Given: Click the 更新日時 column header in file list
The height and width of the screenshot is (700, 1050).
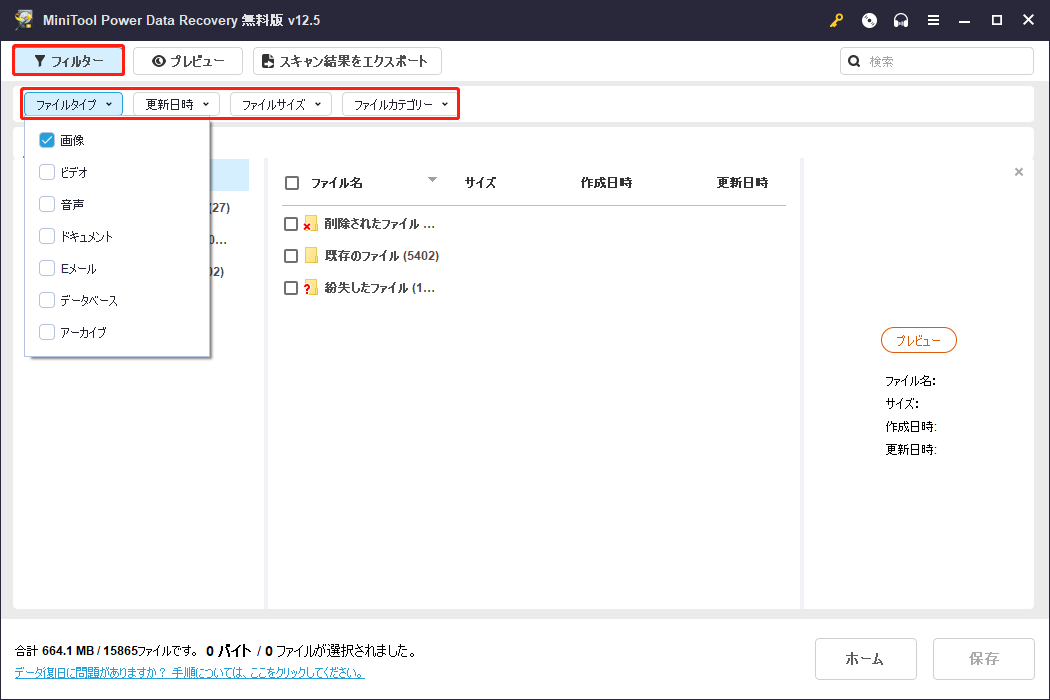Looking at the screenshot, I should point(742,183).
